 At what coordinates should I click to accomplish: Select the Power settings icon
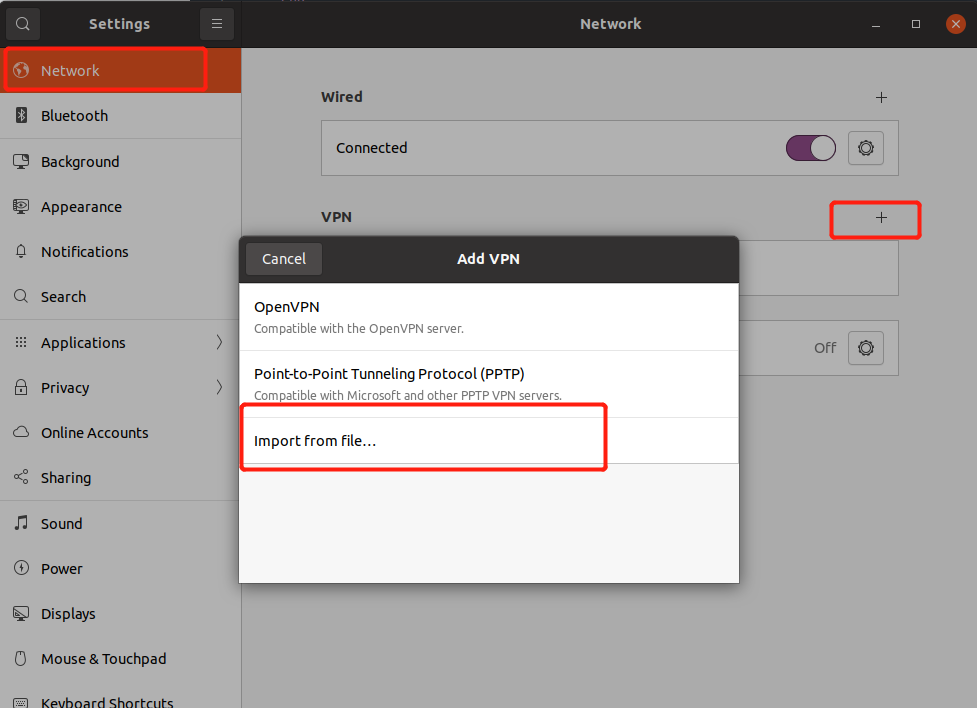[x=20, y=568]
